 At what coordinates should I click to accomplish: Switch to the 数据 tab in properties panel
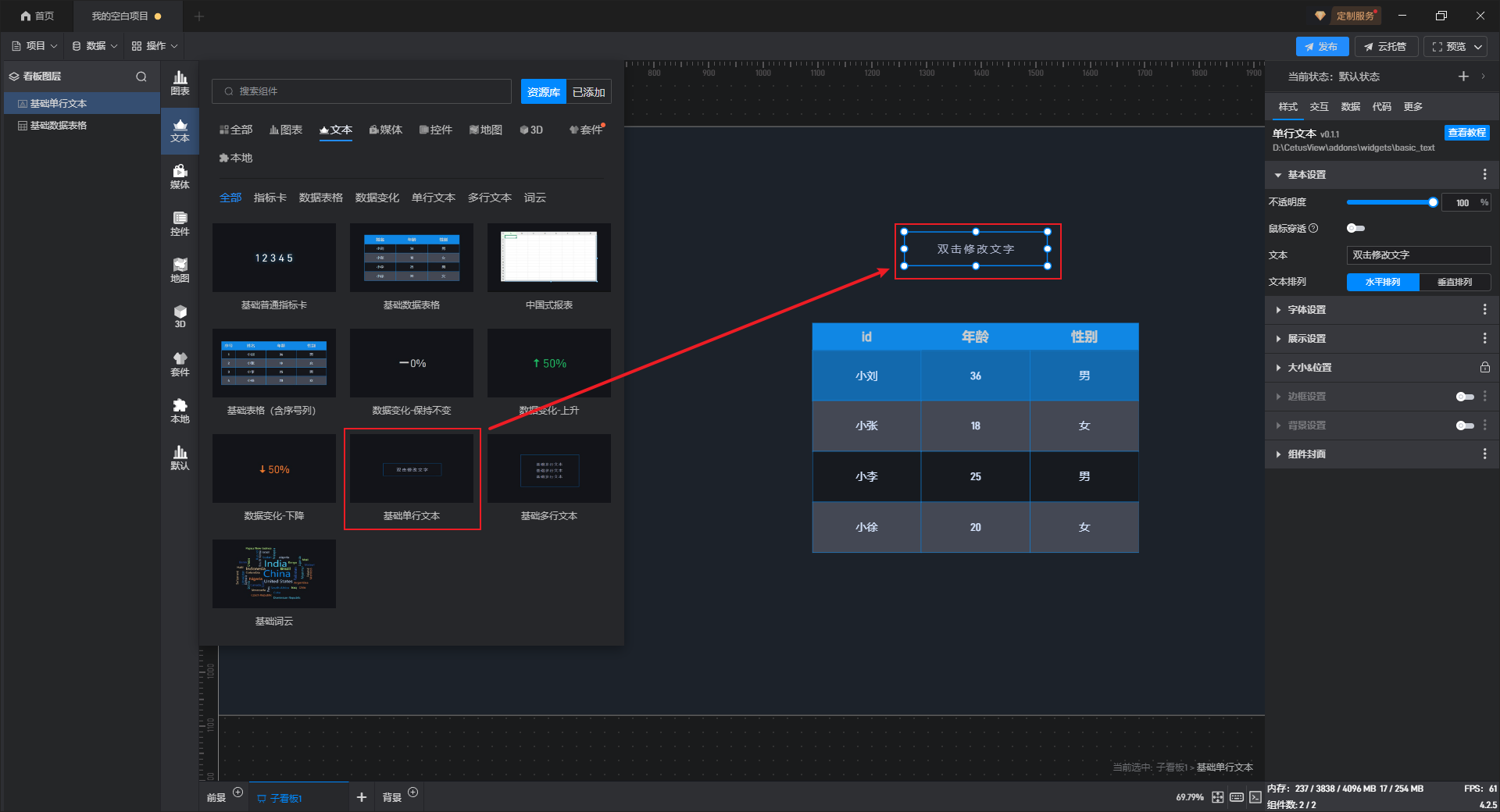click(x=1350, y=107)
